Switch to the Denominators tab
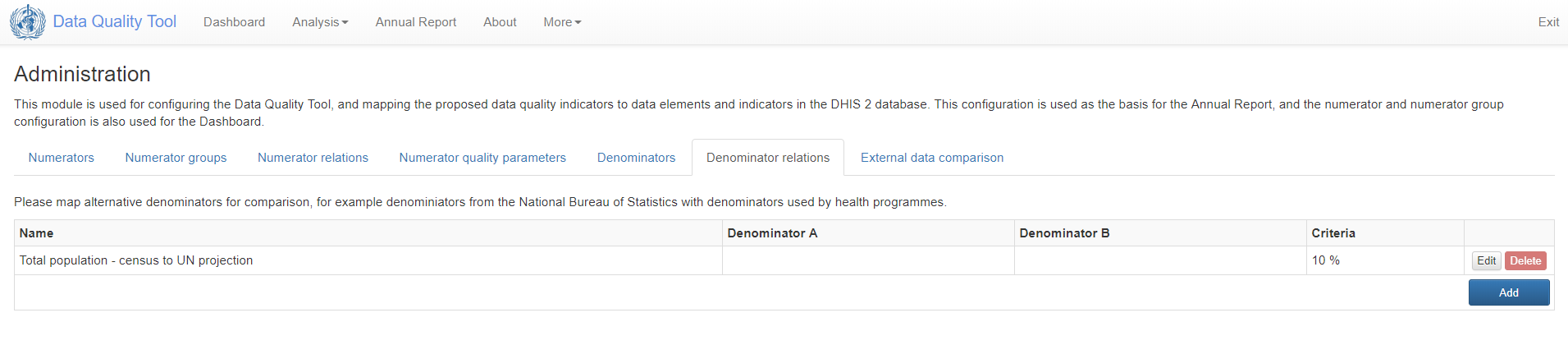 point(636,158)
